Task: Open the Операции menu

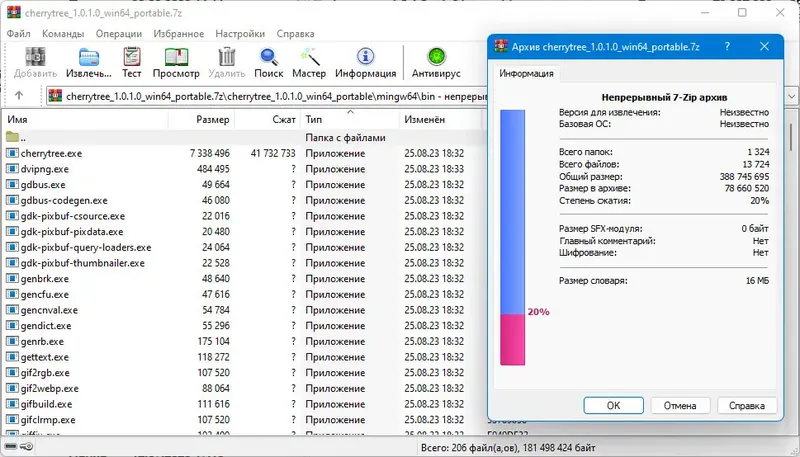Action: 119,34
